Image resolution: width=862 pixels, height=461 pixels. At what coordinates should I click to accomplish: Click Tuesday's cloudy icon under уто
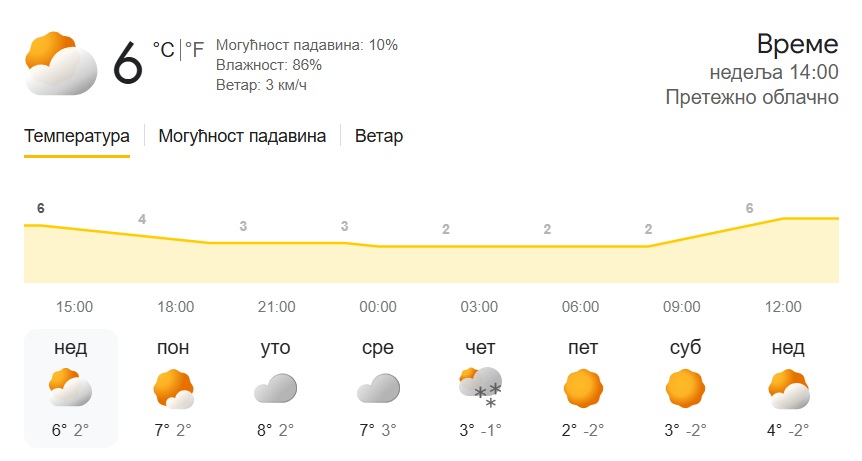point(275,388)
